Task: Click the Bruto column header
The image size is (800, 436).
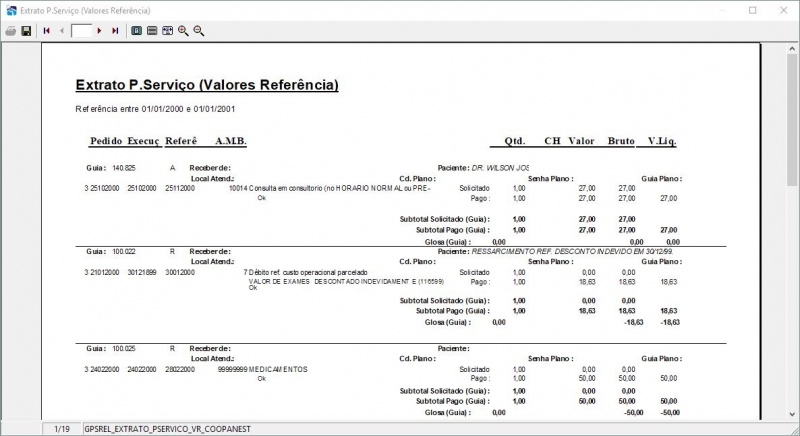Action: [x=621, y=141]
